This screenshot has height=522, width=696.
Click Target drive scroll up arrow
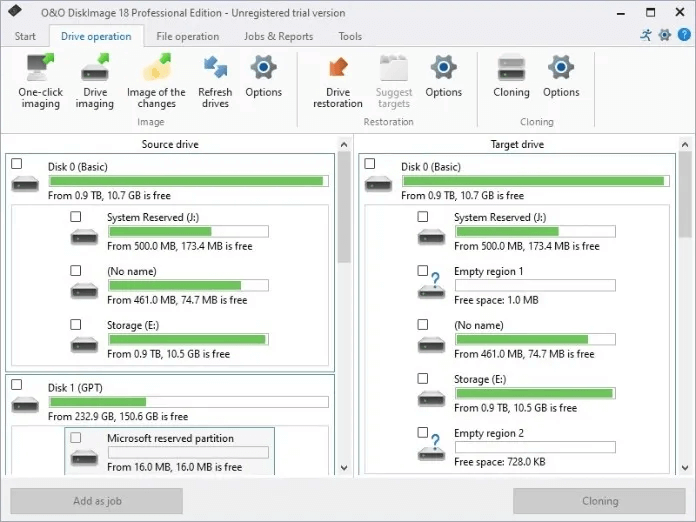pyautogui.click(x=685, y=145)
